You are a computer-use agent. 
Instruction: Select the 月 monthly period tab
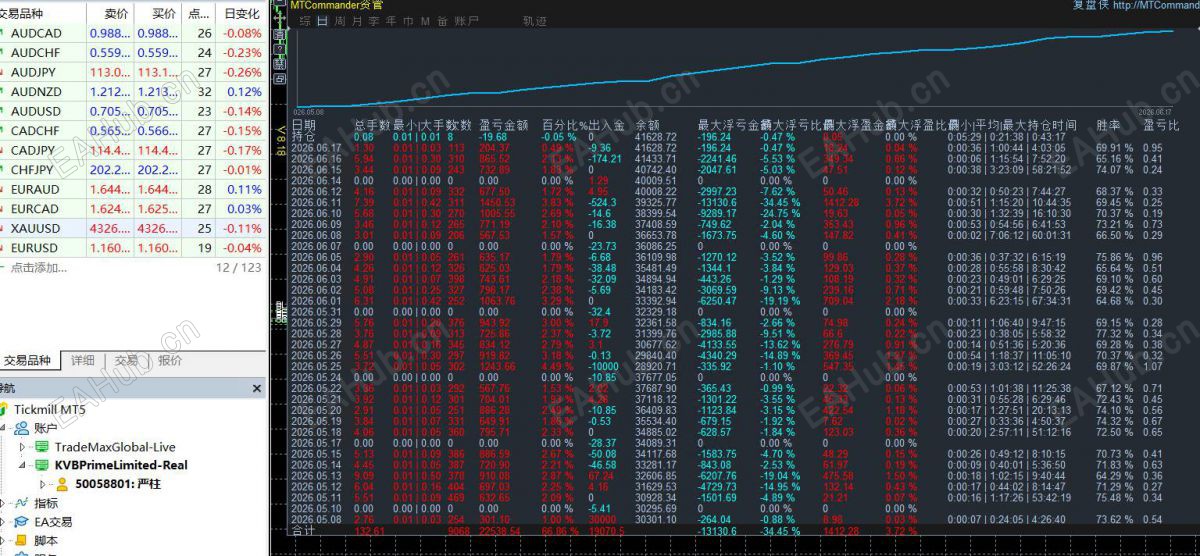pos(357,20)
